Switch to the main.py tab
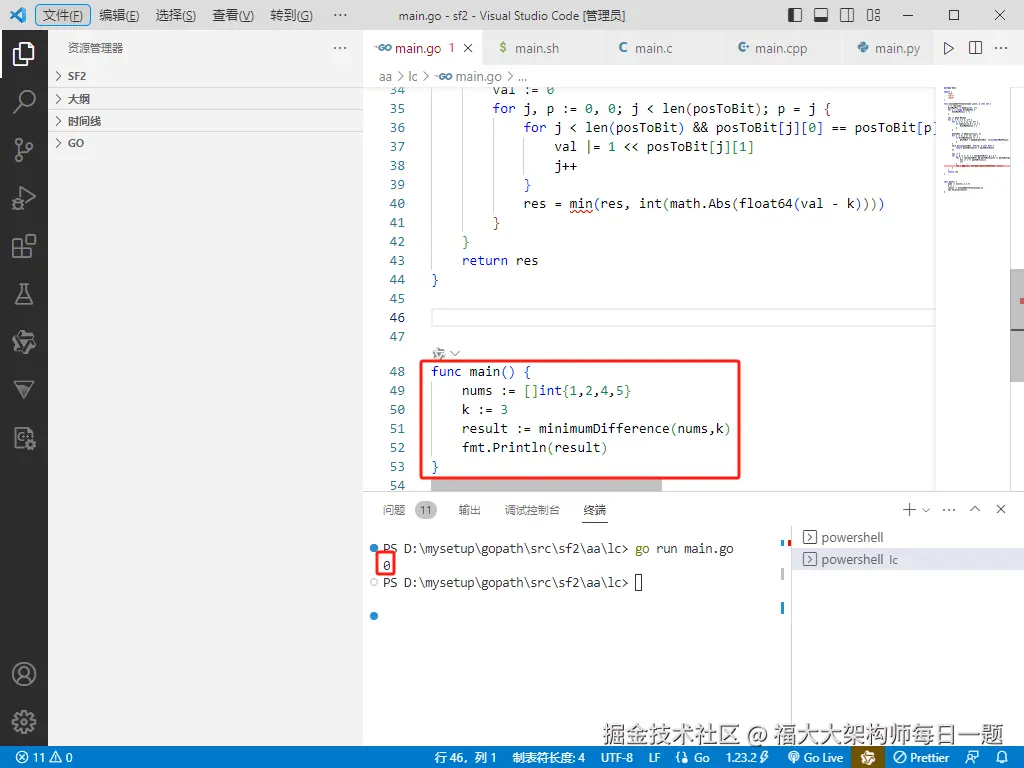This screenshot has height=768, width=1024. pyautogui.click(x=888, y=48)
